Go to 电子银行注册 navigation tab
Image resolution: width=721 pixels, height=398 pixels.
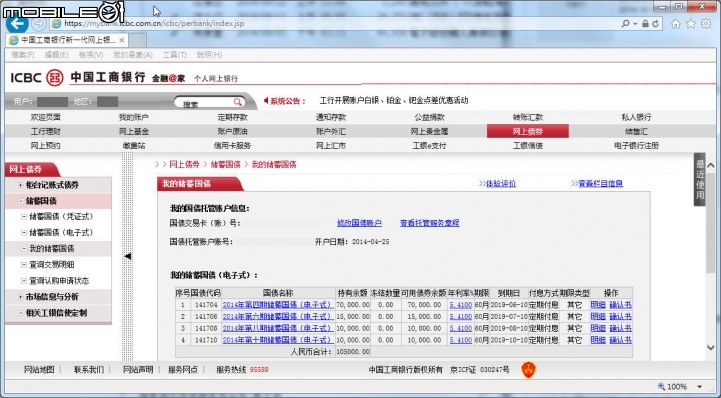[x=636, y=146]
